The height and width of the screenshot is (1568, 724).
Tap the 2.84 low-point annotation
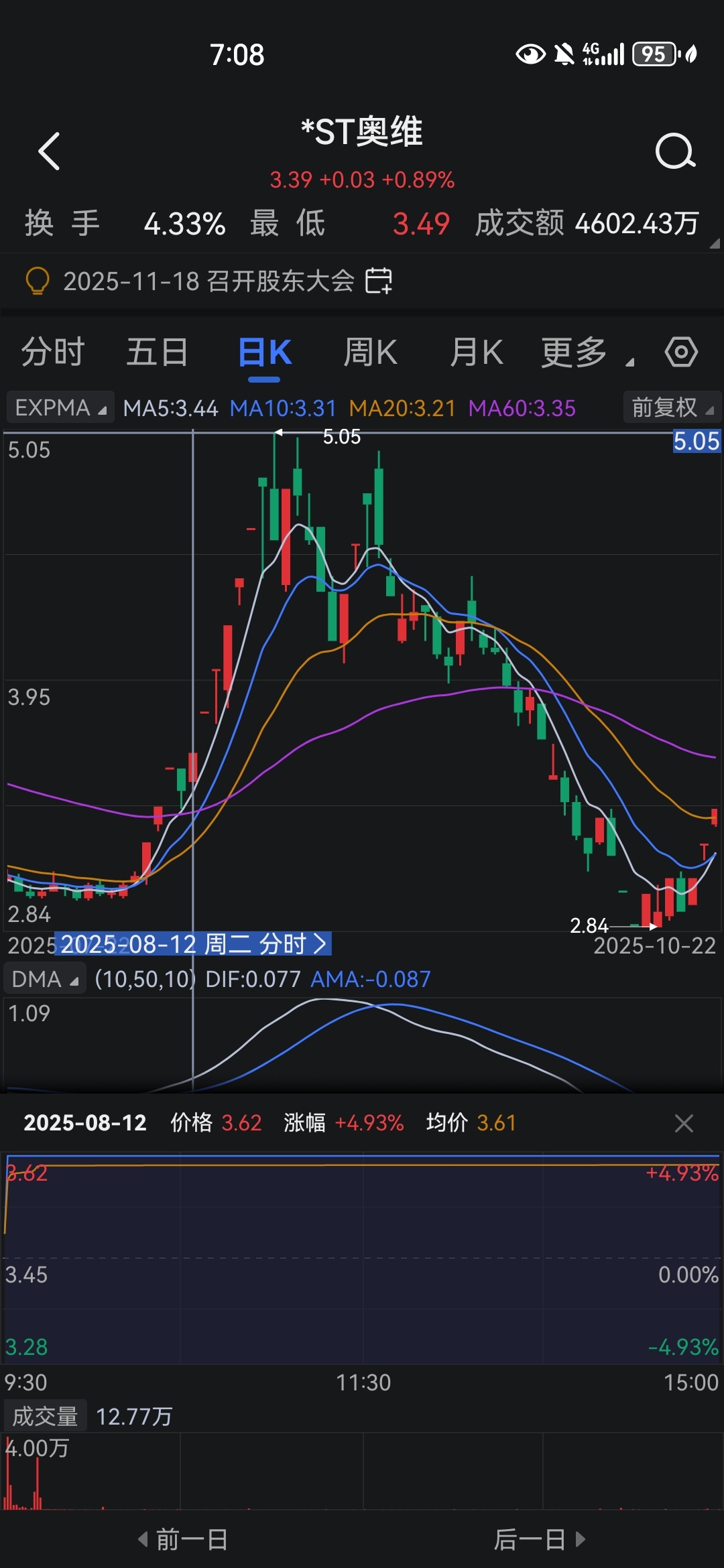click(x=589, y=925)
